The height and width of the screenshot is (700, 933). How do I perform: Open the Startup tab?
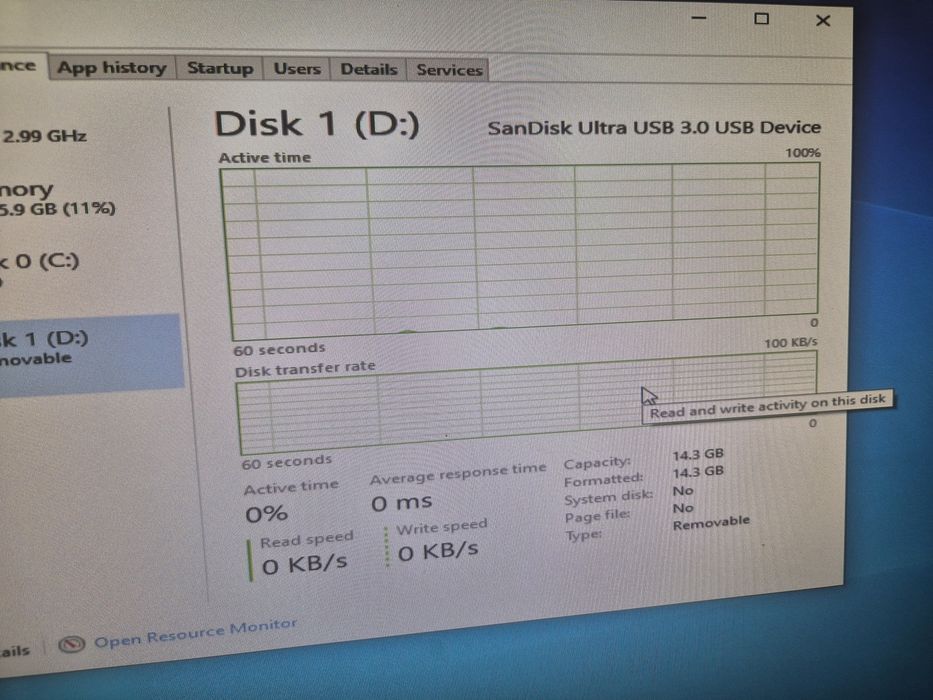click(220, 68)
